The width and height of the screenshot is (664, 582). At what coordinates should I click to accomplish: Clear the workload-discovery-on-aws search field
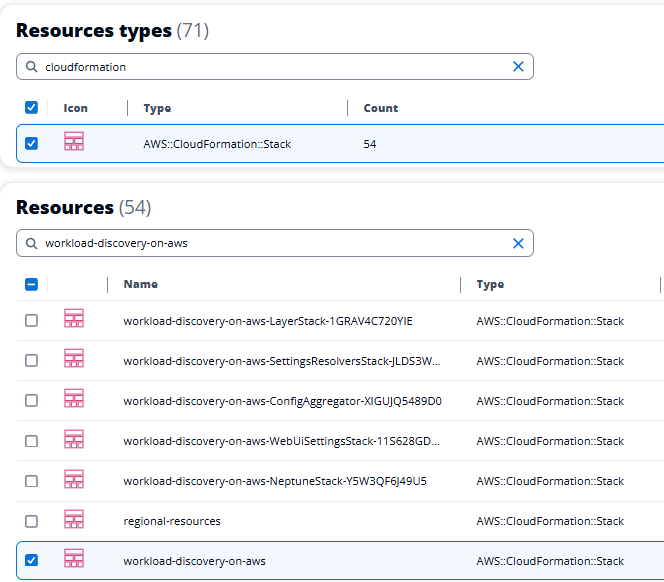coord(518,243)
